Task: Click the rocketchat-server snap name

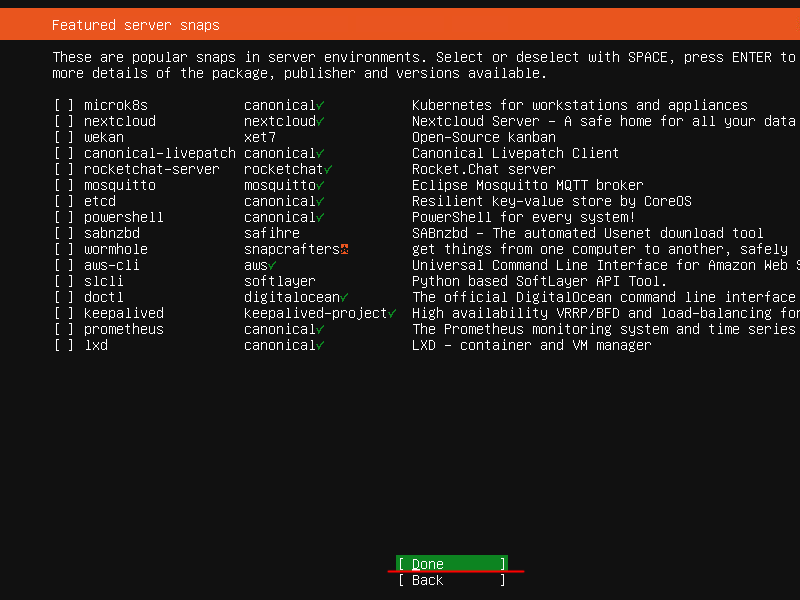Action: coord(152,169)
